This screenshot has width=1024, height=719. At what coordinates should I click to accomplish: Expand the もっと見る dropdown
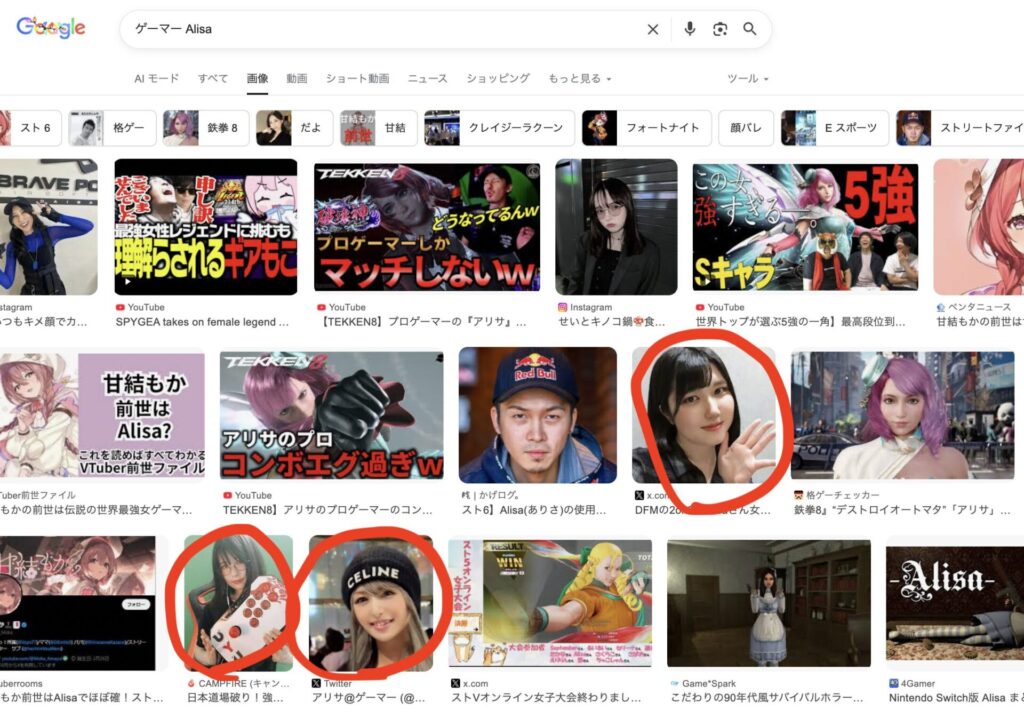[579, 78]
